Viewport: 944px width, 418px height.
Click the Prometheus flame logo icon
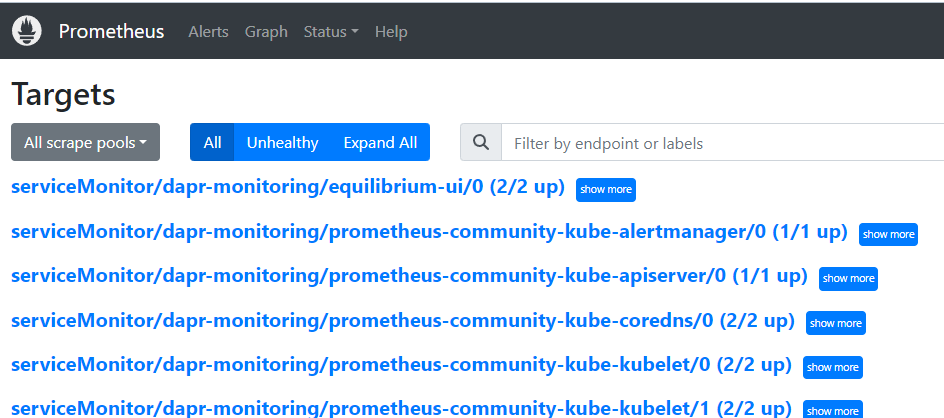[x=26, y=31]
